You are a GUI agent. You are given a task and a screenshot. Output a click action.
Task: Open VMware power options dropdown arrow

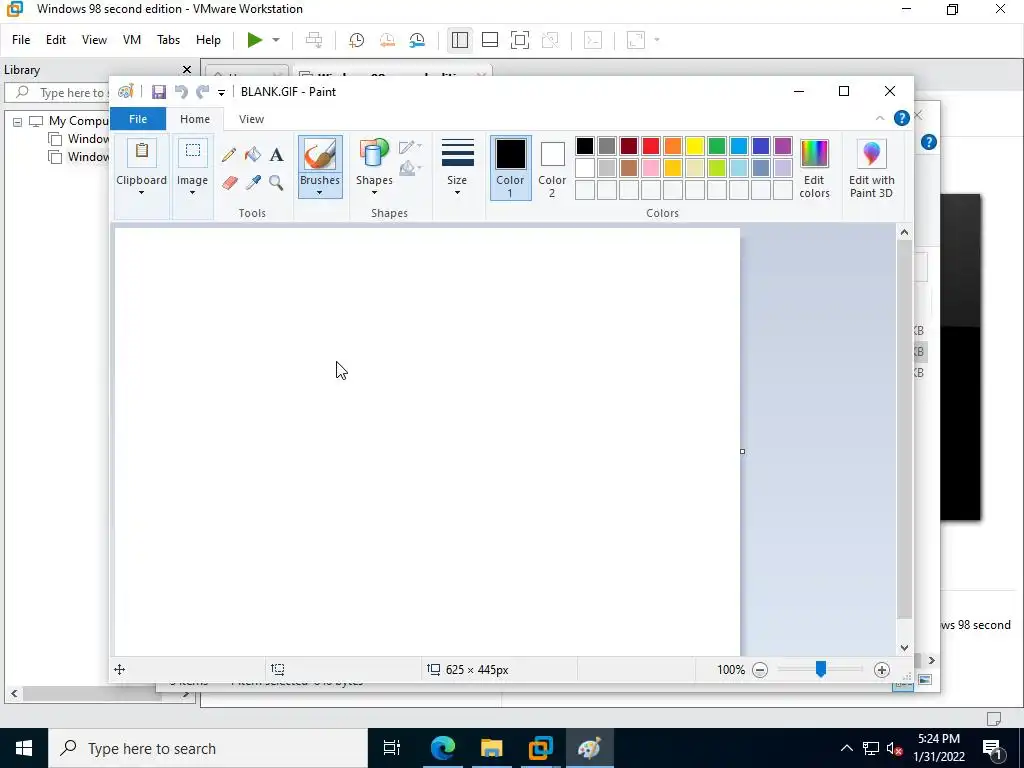coord(276,40)
